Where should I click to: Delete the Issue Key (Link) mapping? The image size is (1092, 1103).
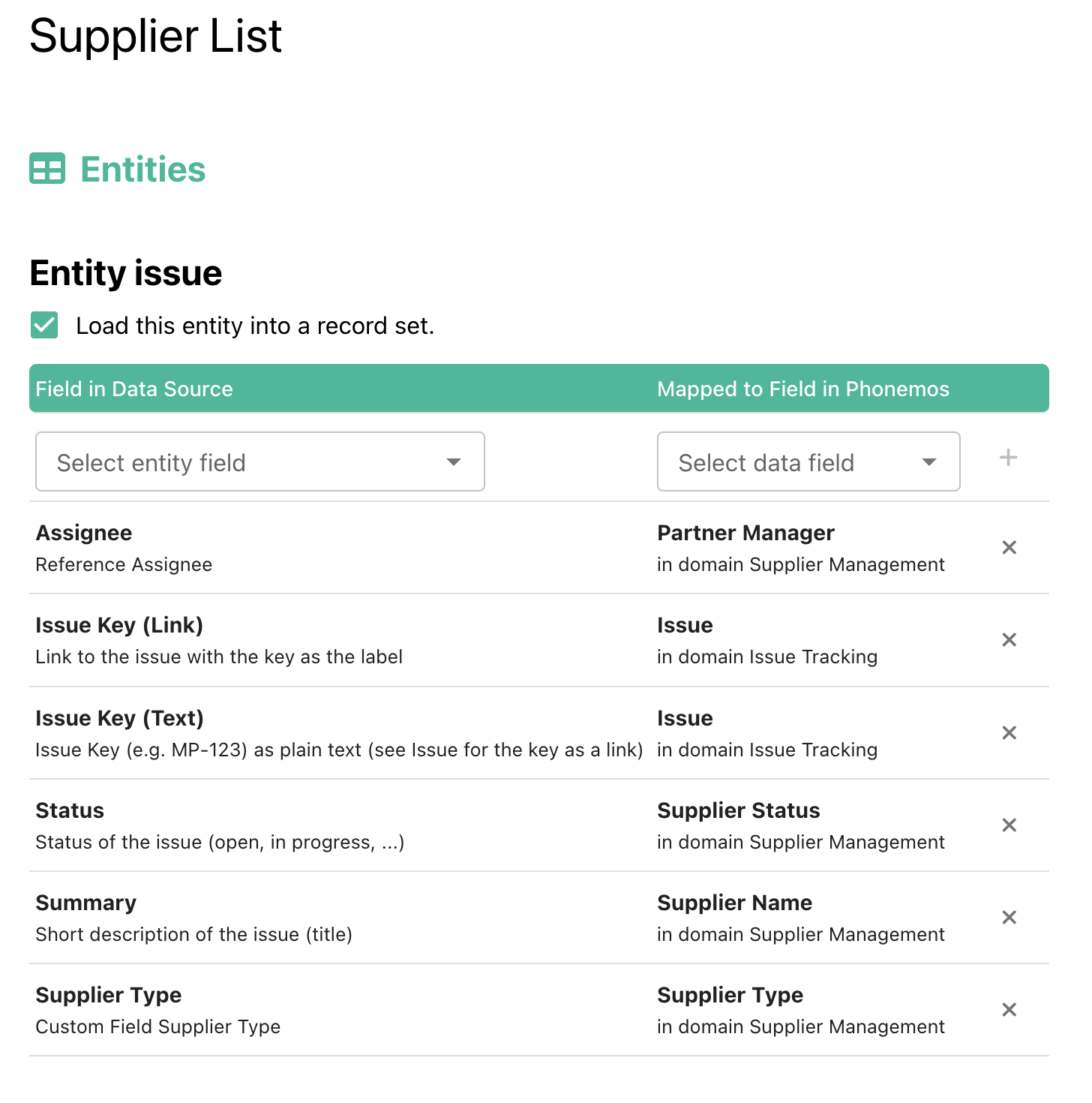(x=1009, y=640)
